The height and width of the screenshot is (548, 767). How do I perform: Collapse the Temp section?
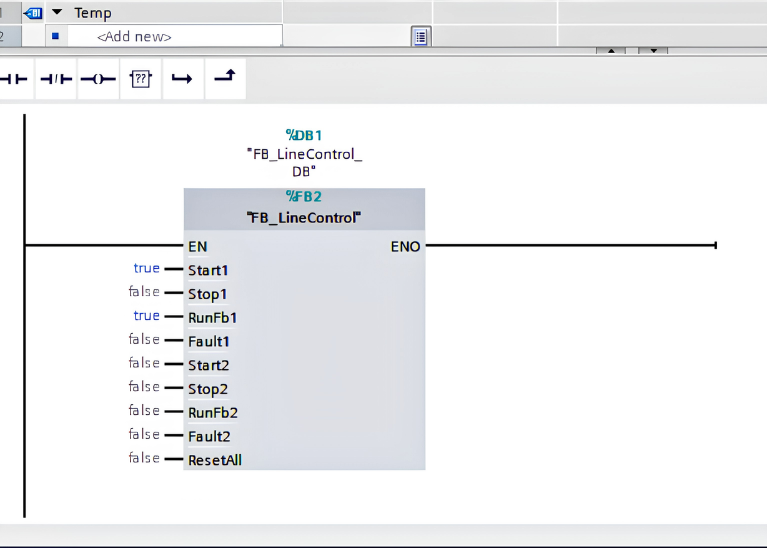(57, 12)
